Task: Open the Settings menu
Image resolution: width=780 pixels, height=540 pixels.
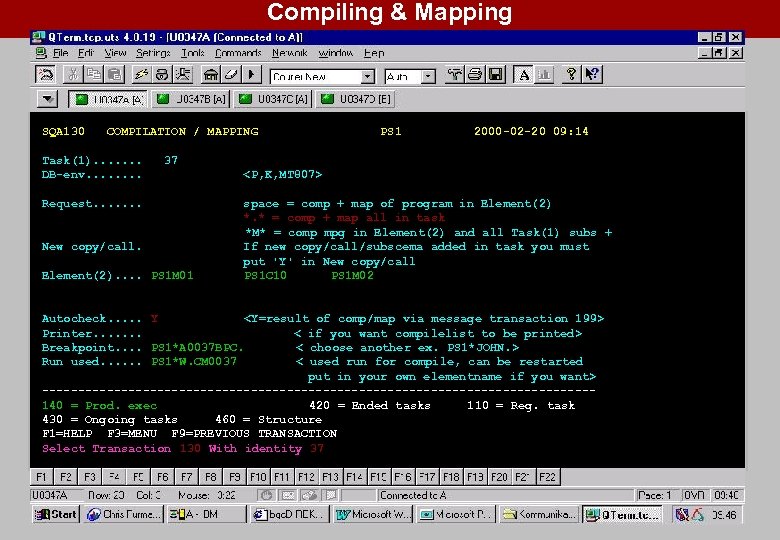Action: (x=153, y=53)
